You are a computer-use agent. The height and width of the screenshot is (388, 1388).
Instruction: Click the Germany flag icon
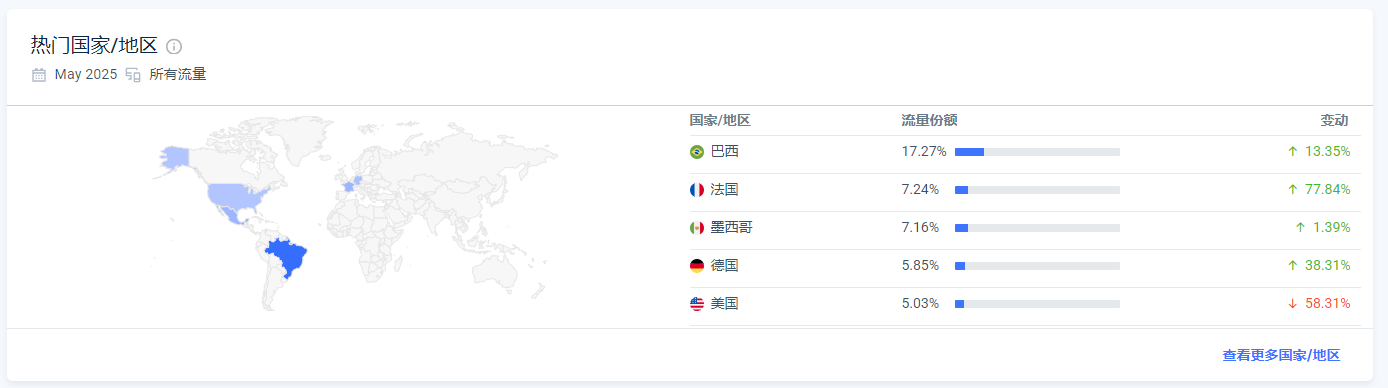click(697, 266)
